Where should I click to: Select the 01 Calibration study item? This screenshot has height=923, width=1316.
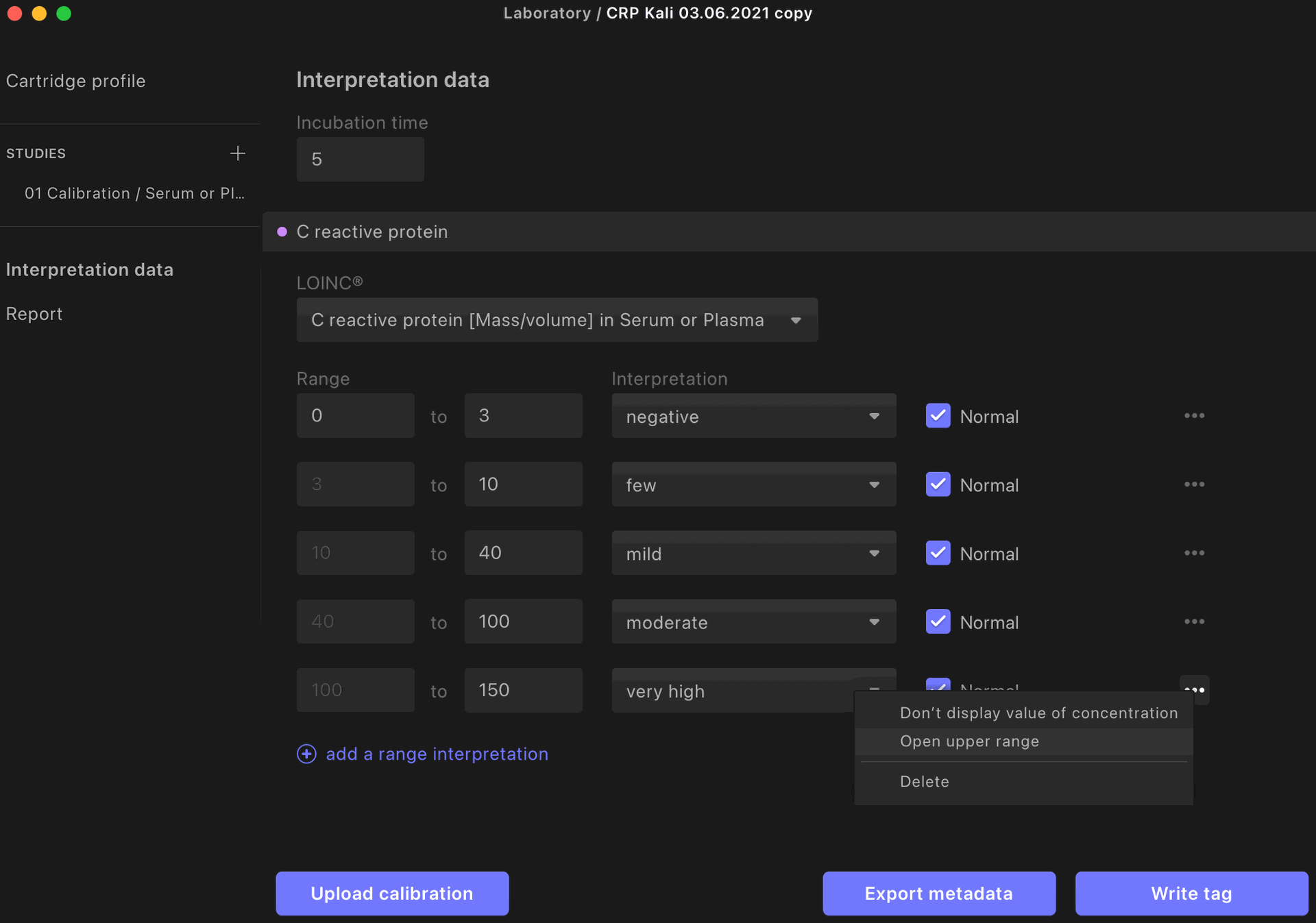coord(134,193)
